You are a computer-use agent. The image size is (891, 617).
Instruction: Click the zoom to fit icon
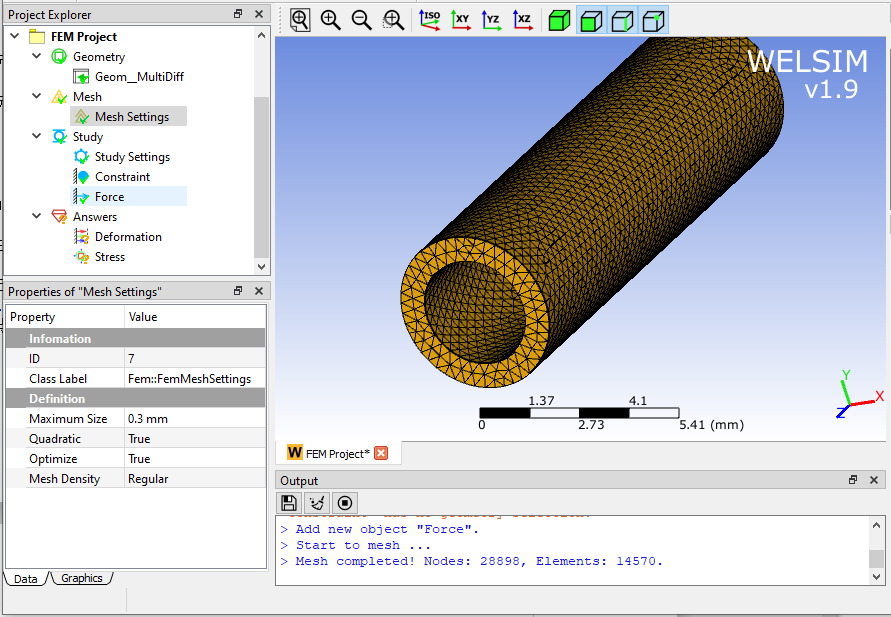pos(300,20)
